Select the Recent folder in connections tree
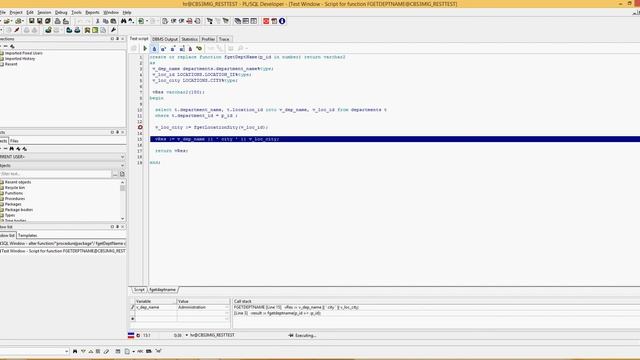The width and height of the screenshot is (640, 360). pyautogui.click(x=11, y=64)
